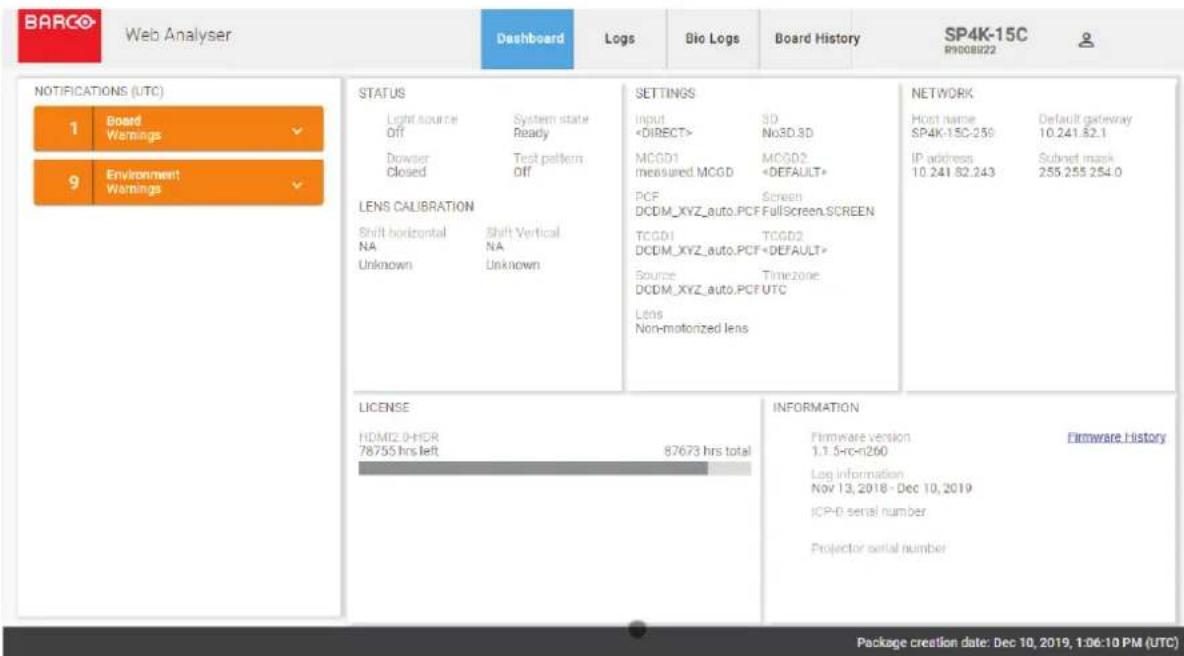Image resolution: width=1184 pixels, height=656 pixels.
Task: Click the subnet mask 255.255.254.0
Action: [1080, 172]
